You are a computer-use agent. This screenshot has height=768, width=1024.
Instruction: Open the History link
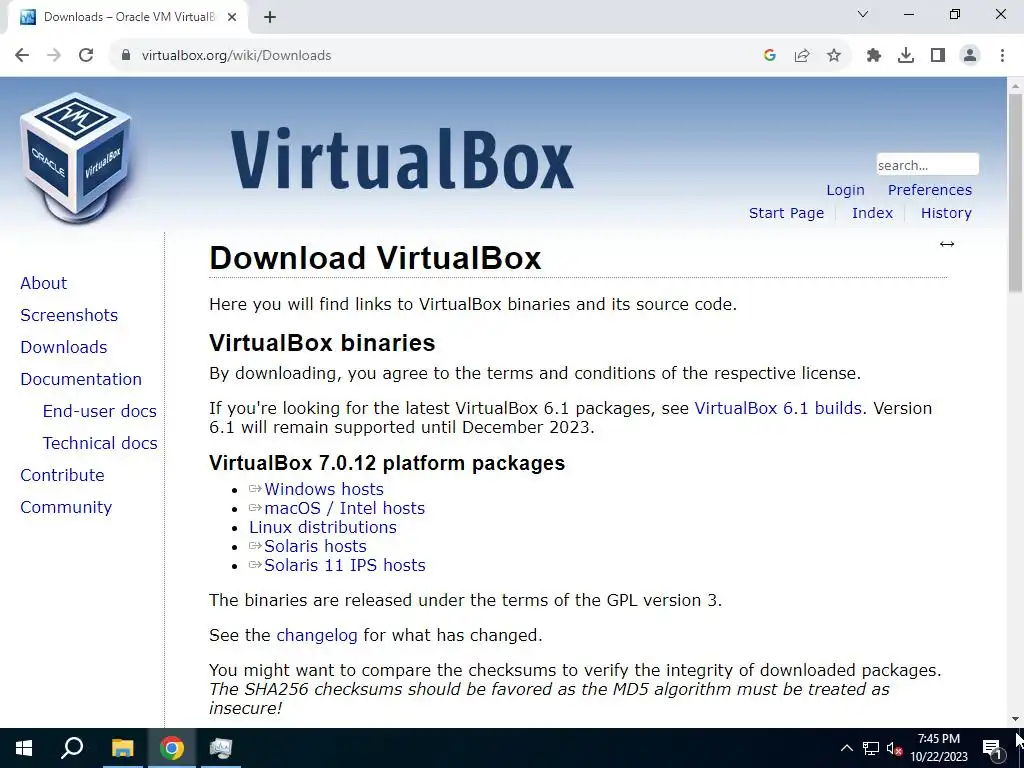946,213
